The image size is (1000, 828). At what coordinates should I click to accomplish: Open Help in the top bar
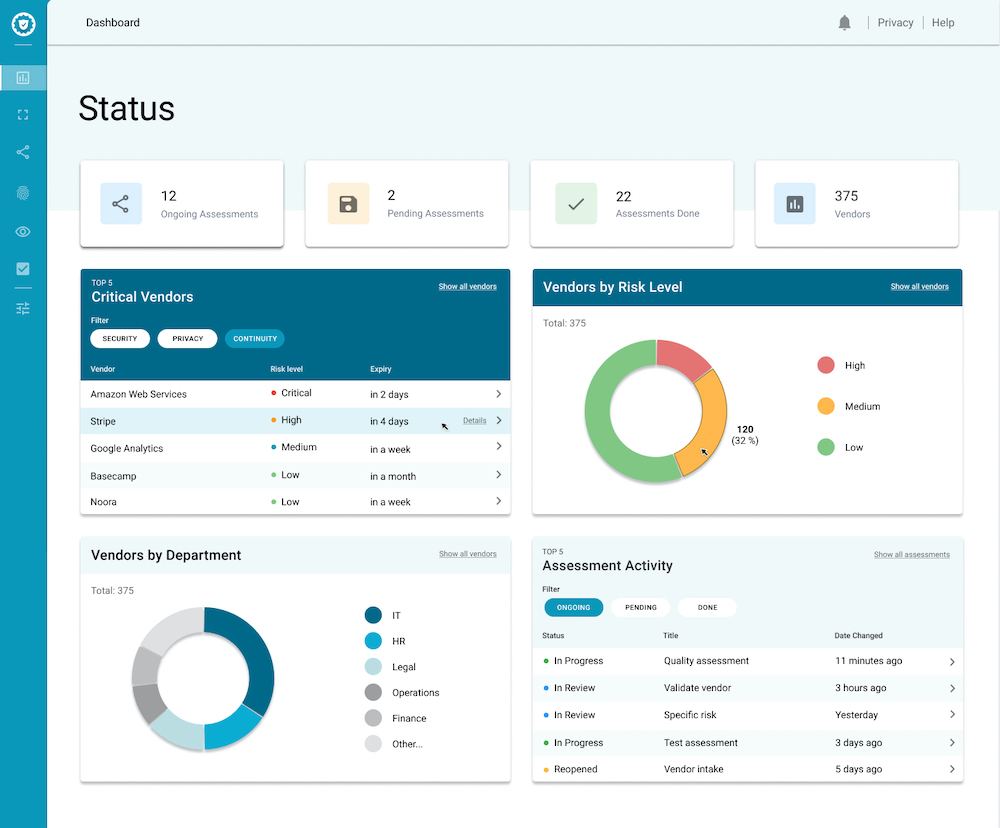click(943, 23)
